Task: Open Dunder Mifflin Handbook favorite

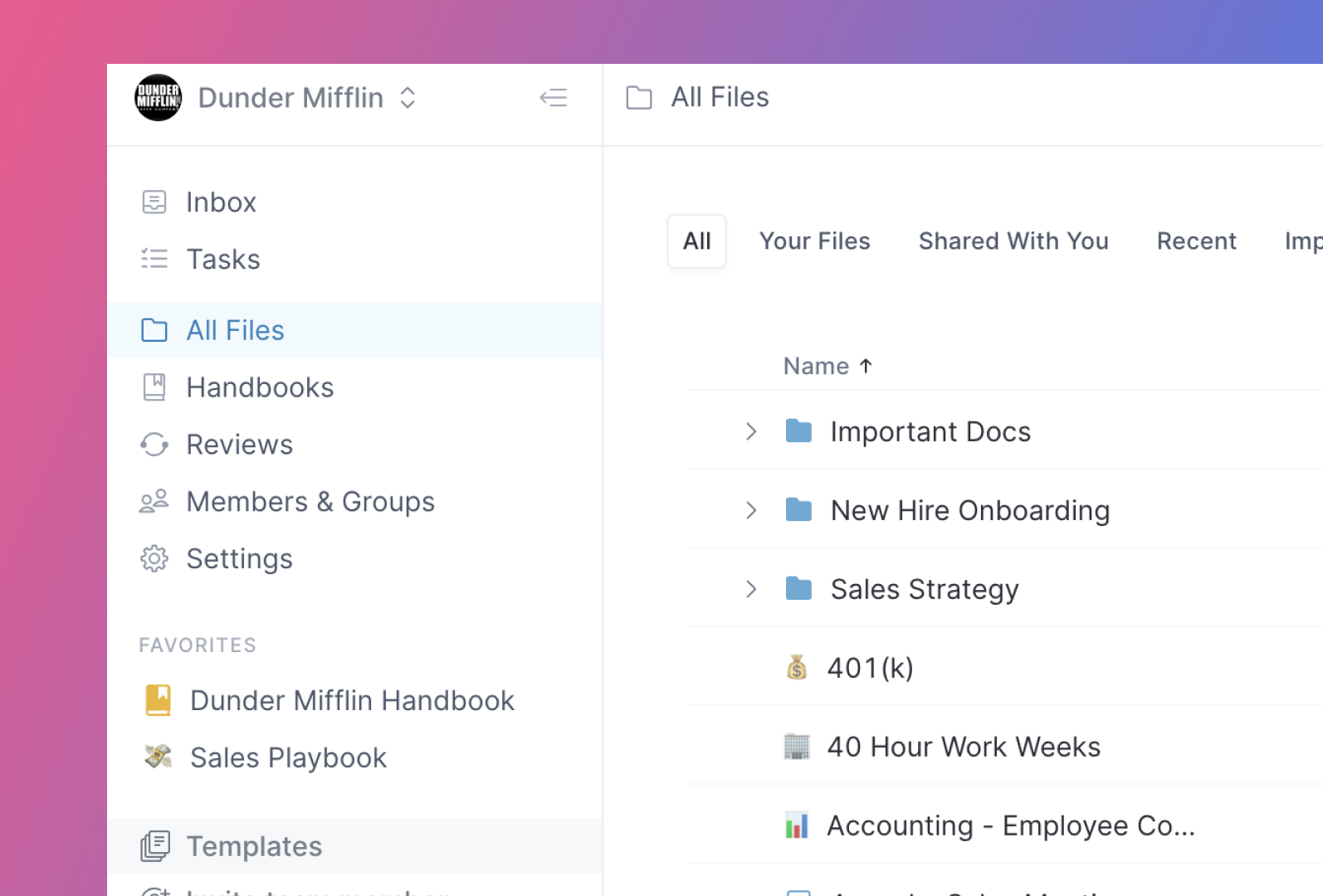Action: point(352,701)
